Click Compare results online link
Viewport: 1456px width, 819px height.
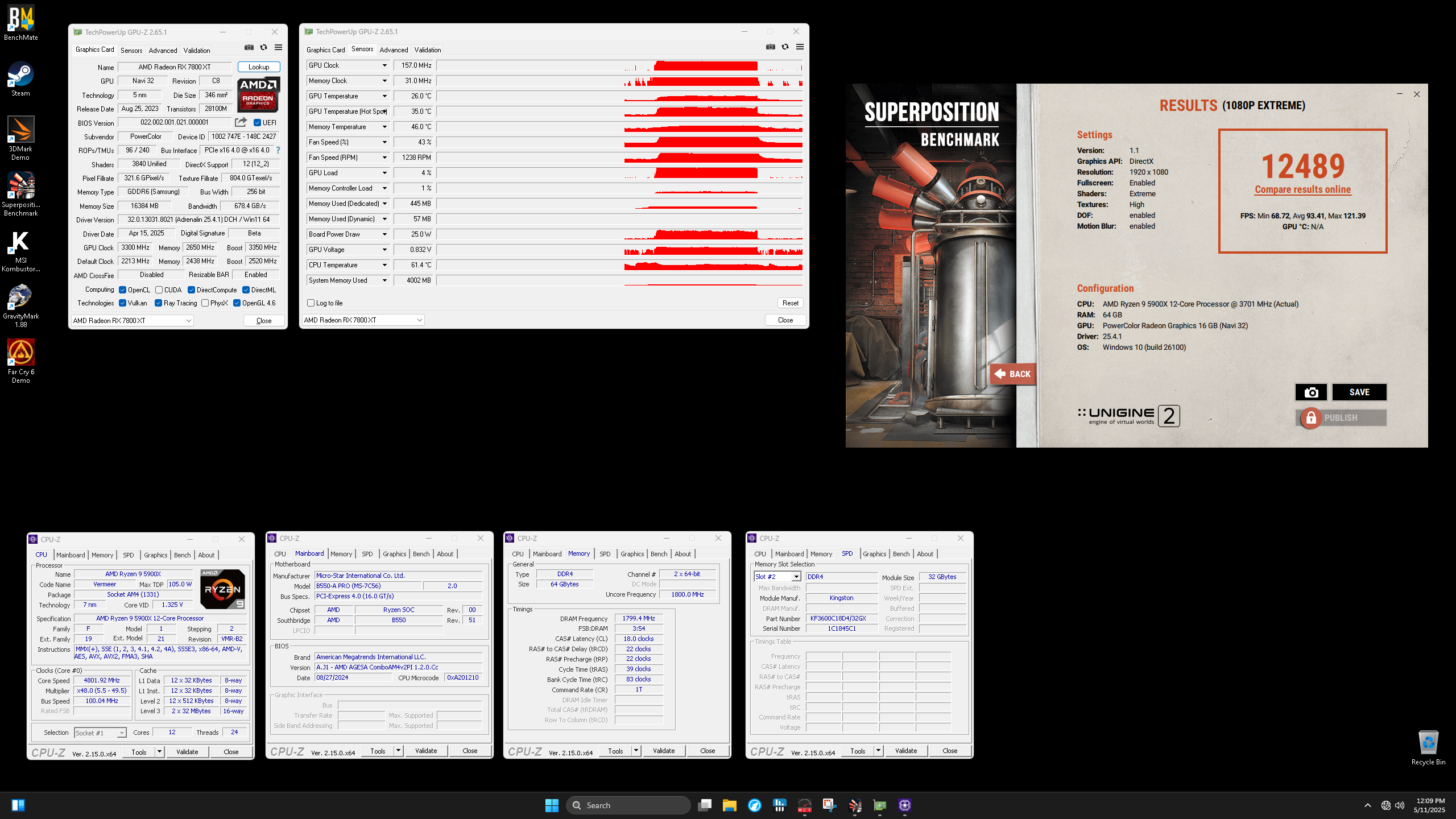coord(1302,189)
